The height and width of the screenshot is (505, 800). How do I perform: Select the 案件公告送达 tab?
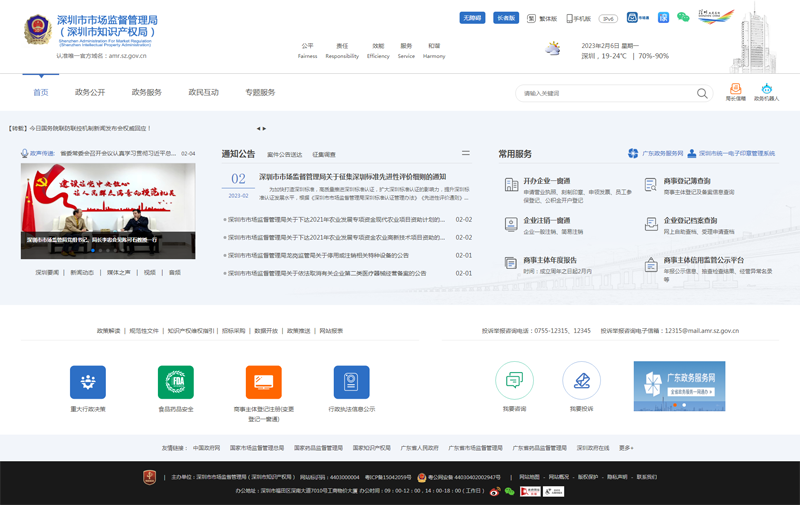285,155
